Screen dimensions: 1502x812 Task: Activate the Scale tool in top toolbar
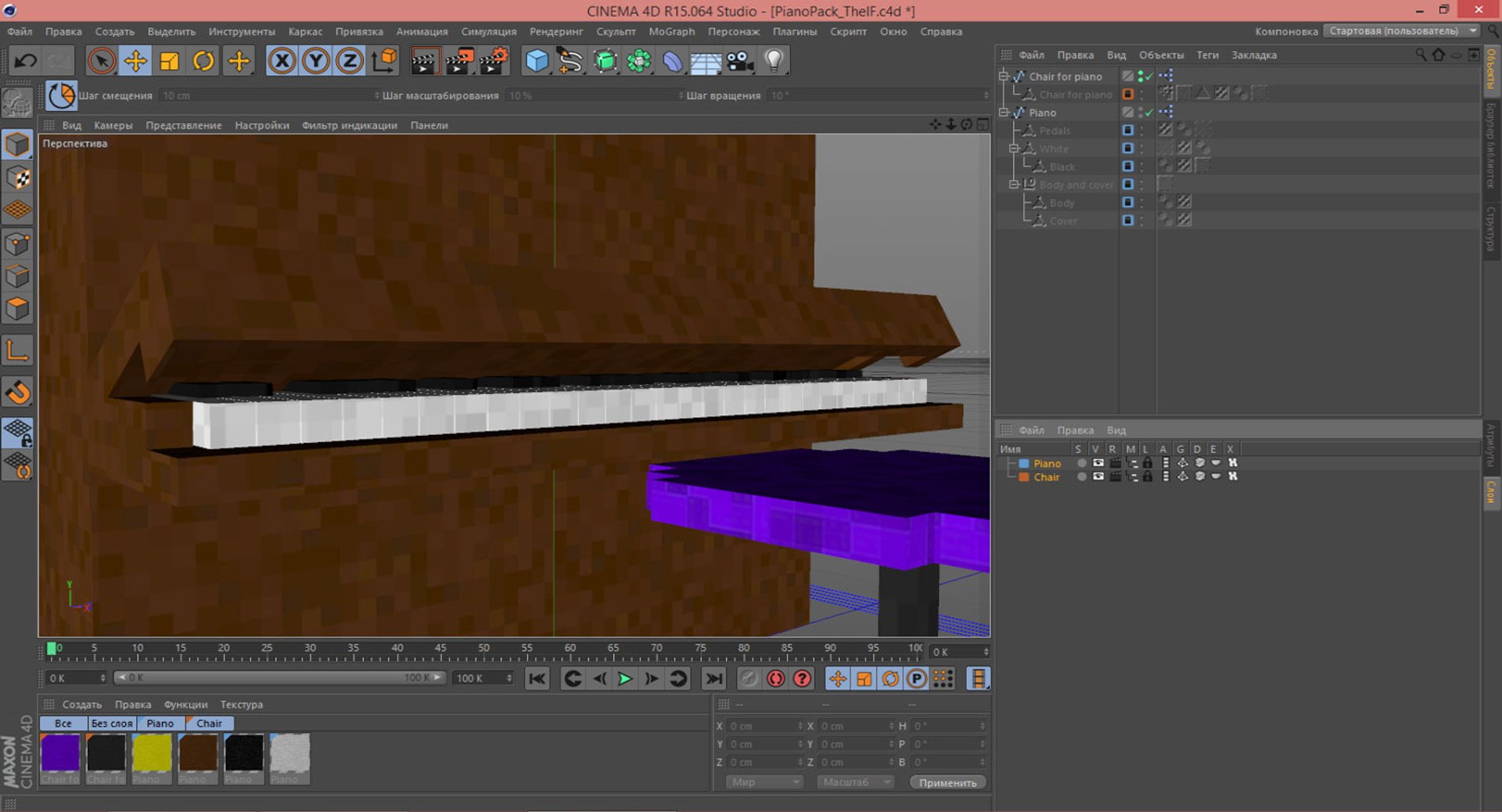(170, 61)
